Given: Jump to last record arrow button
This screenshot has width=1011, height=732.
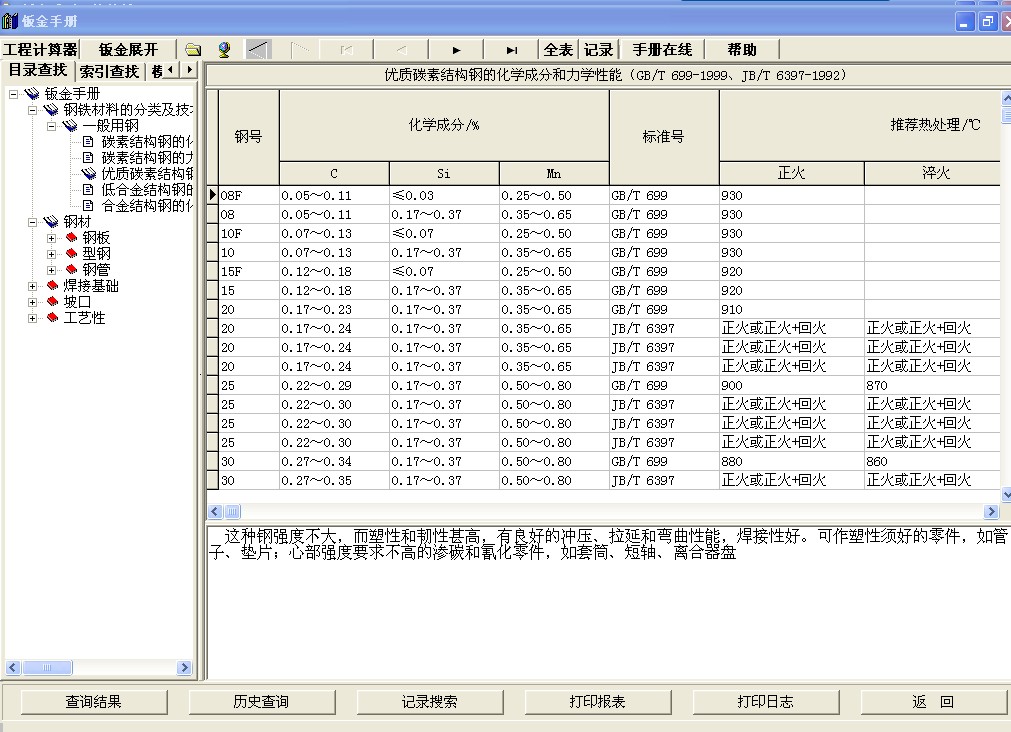Looking at the screenshot, I should pos(511,50).
